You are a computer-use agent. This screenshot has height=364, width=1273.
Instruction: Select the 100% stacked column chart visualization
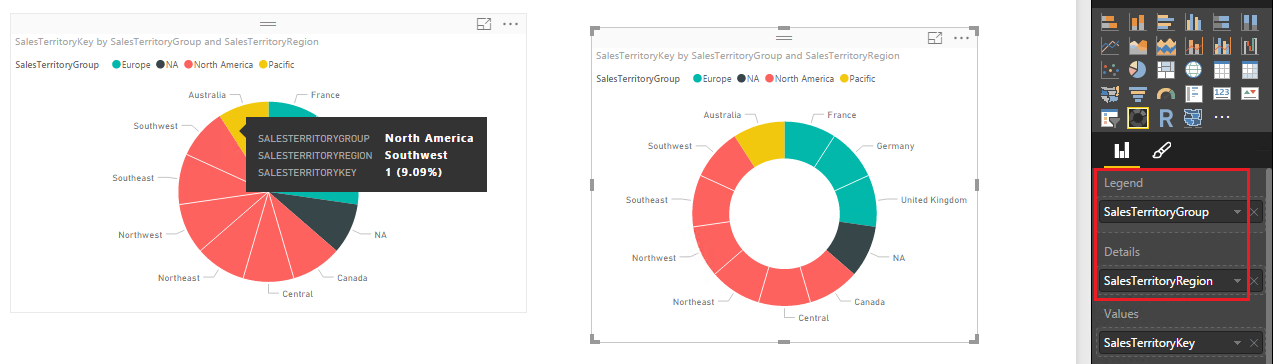[x=1249, y=21]
